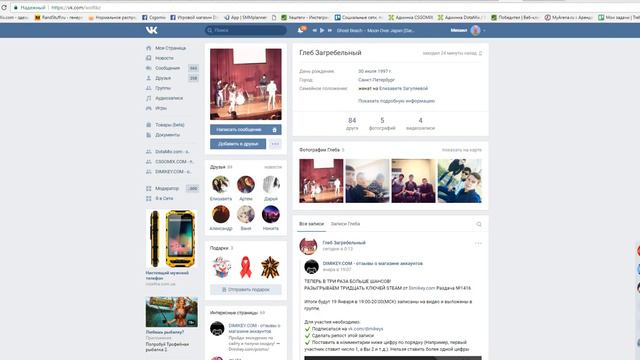Focus the Поиск search field
The height and width of the screenshot is (360, 640).
pos(246,30)
